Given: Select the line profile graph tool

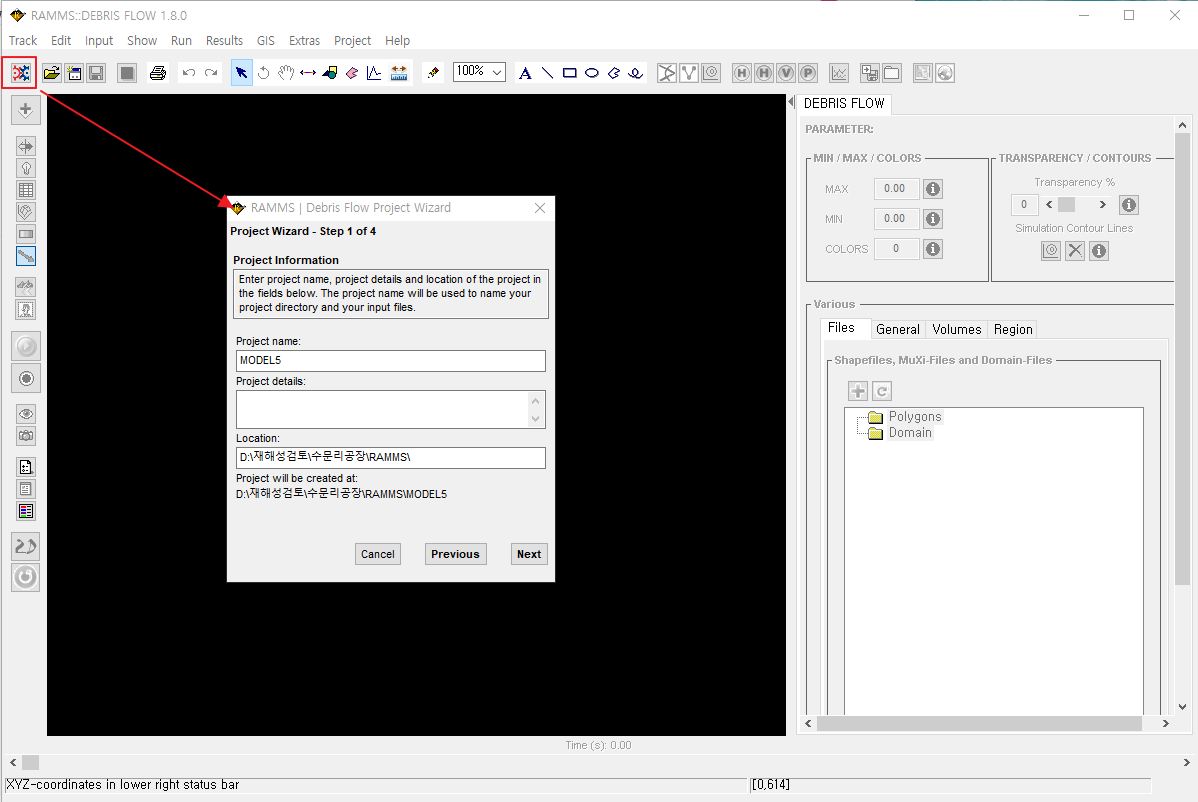Looking at the screenshot, I should tap(374, 73).
